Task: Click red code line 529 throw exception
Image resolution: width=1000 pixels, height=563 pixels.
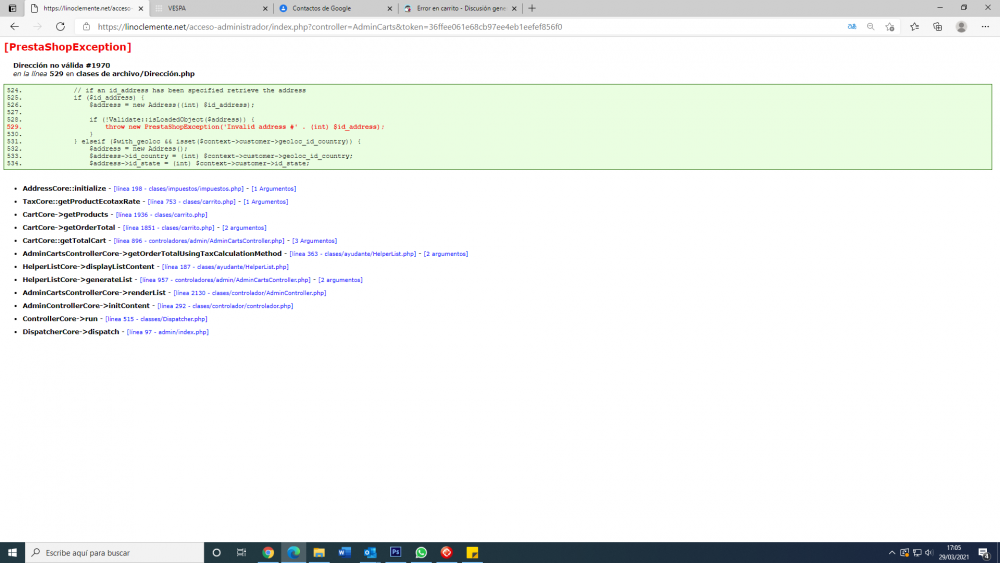Action: coord(245,127)
